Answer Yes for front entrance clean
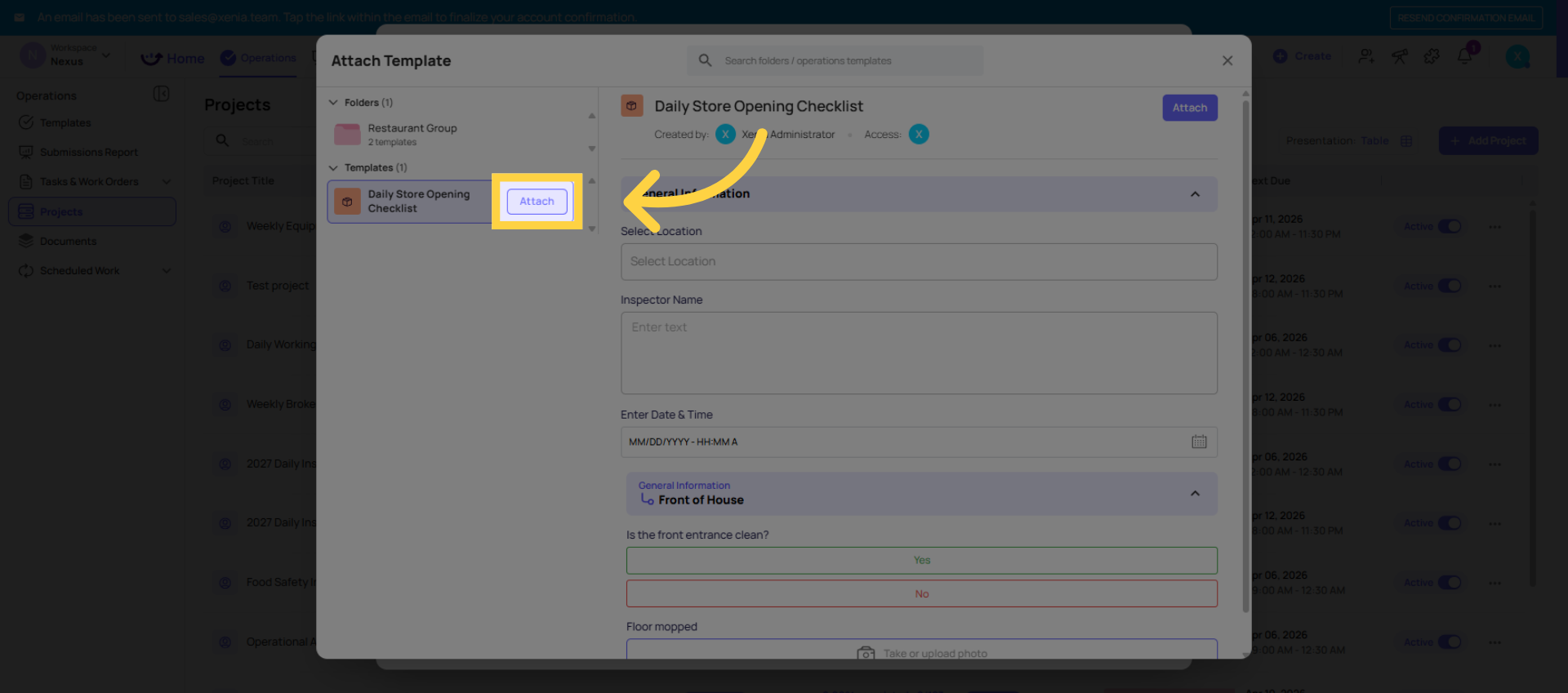 point(921,561)
